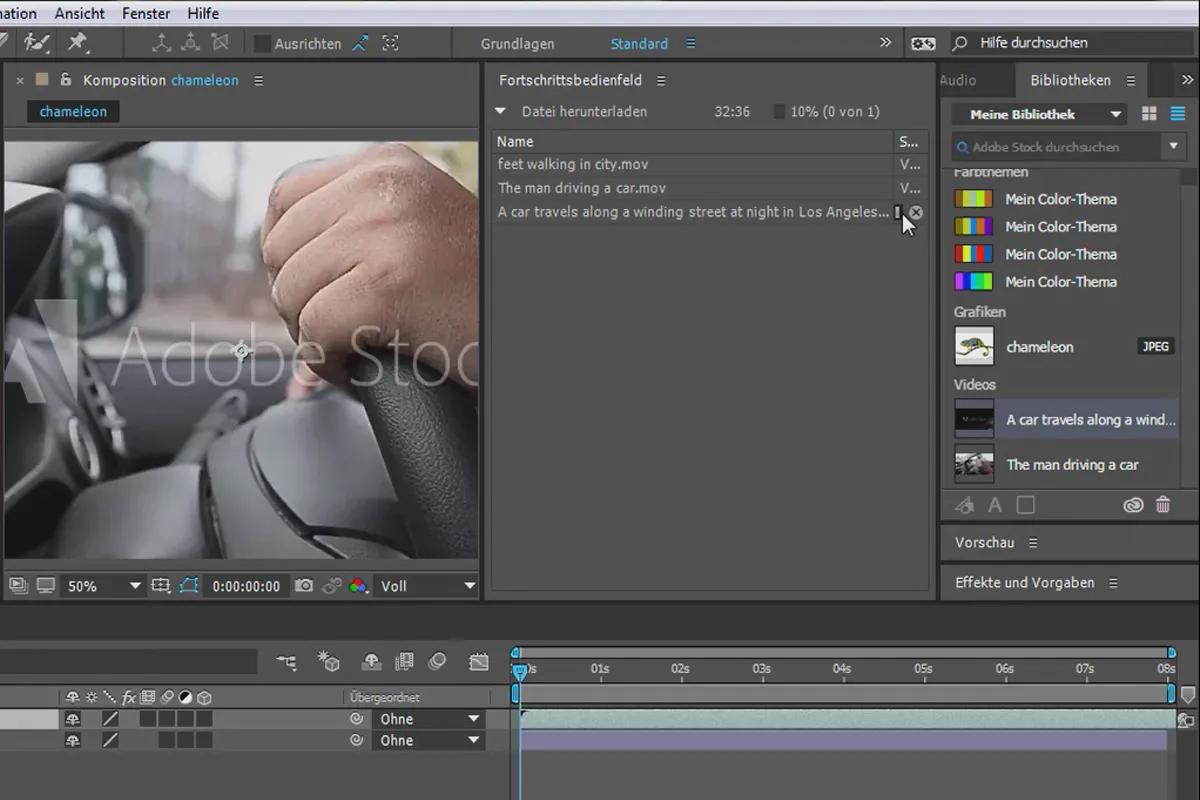This screenshot has width=1200, height=800.
Task: Toggle the top layer's quality switch
Action: tap(110, 719)
